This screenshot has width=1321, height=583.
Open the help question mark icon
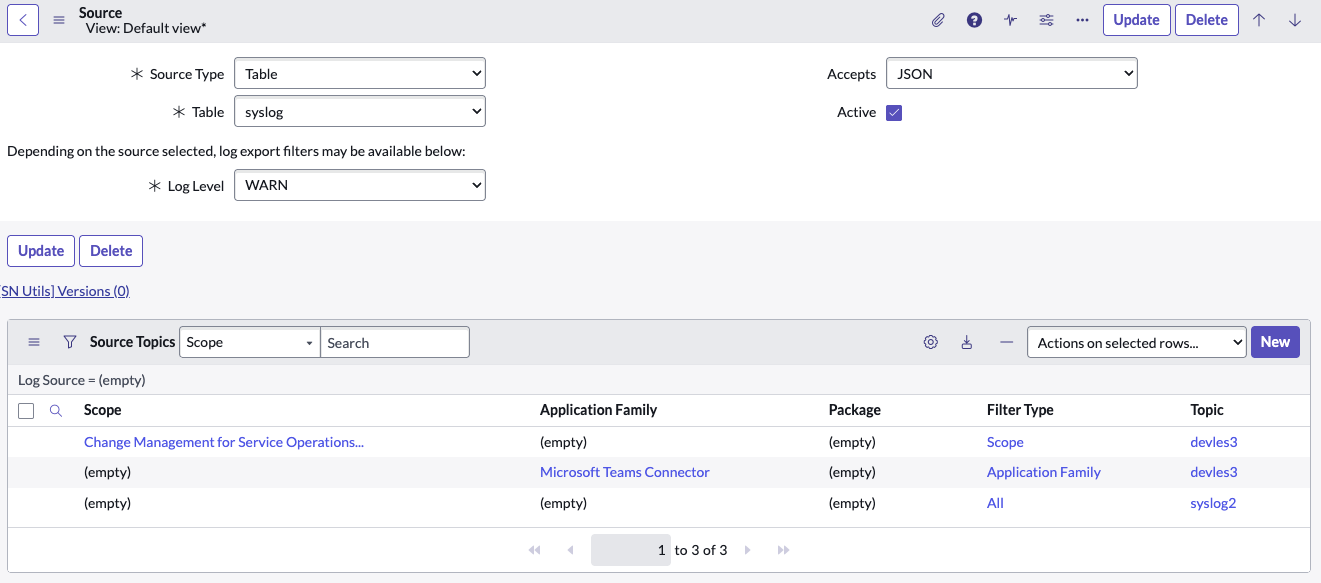[974, 20]
